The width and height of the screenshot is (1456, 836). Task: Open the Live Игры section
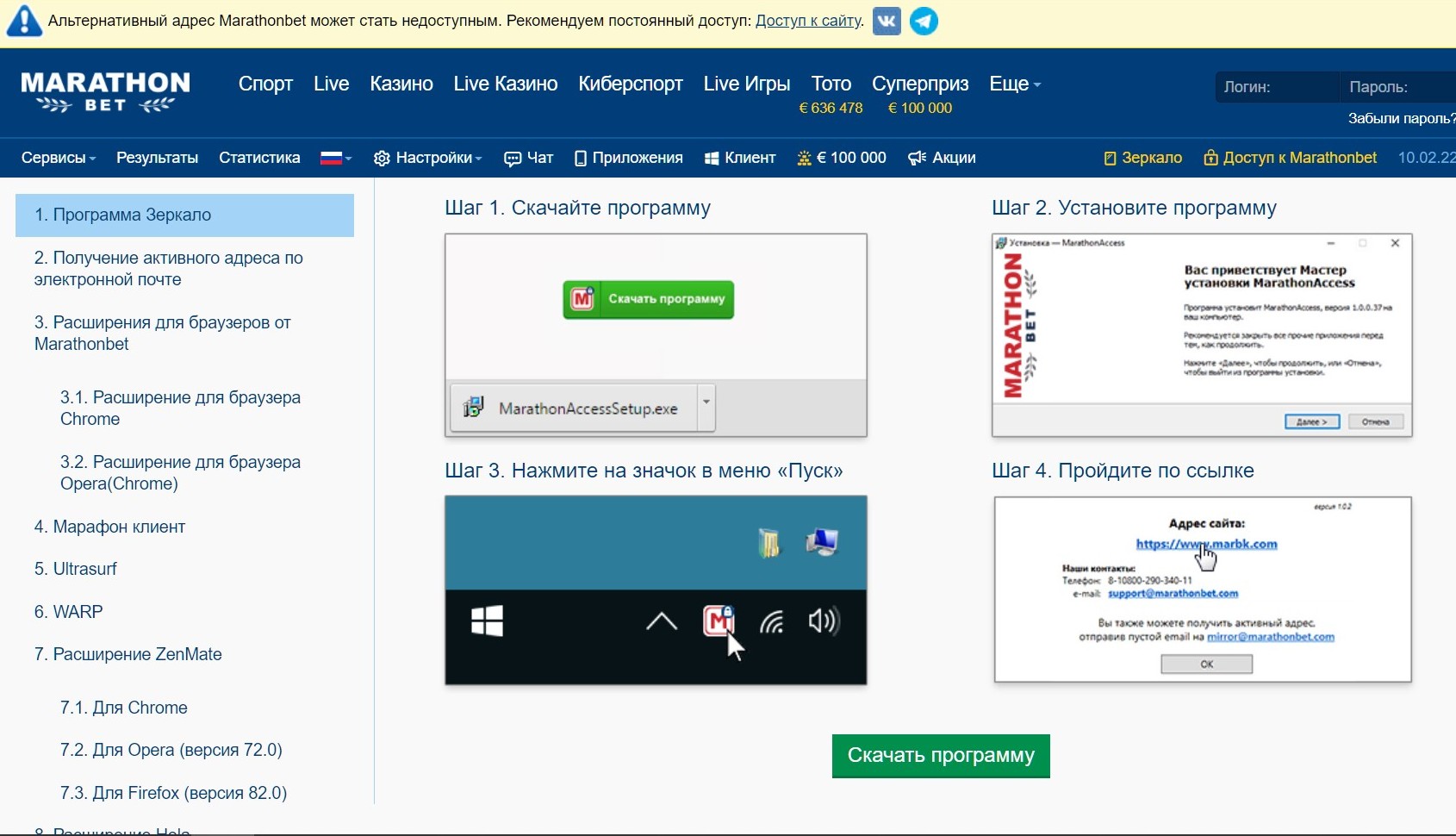[747, 84]
